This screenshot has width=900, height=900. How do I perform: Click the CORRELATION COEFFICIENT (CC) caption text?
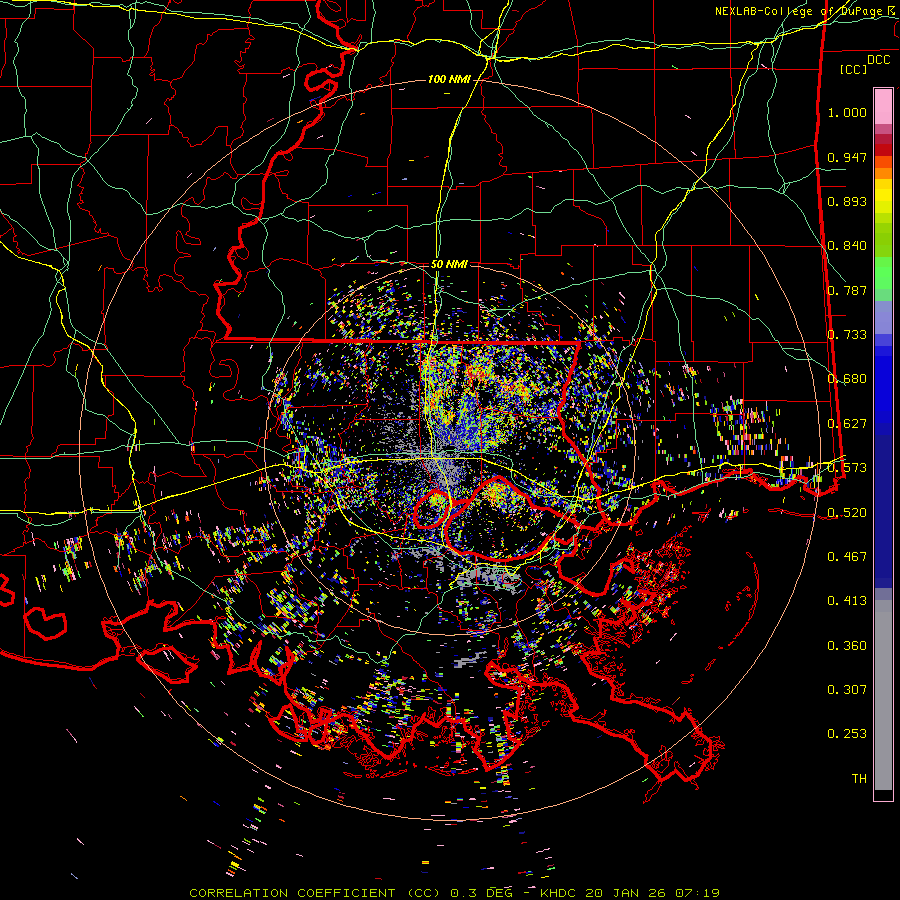click(x=315, y=893)
